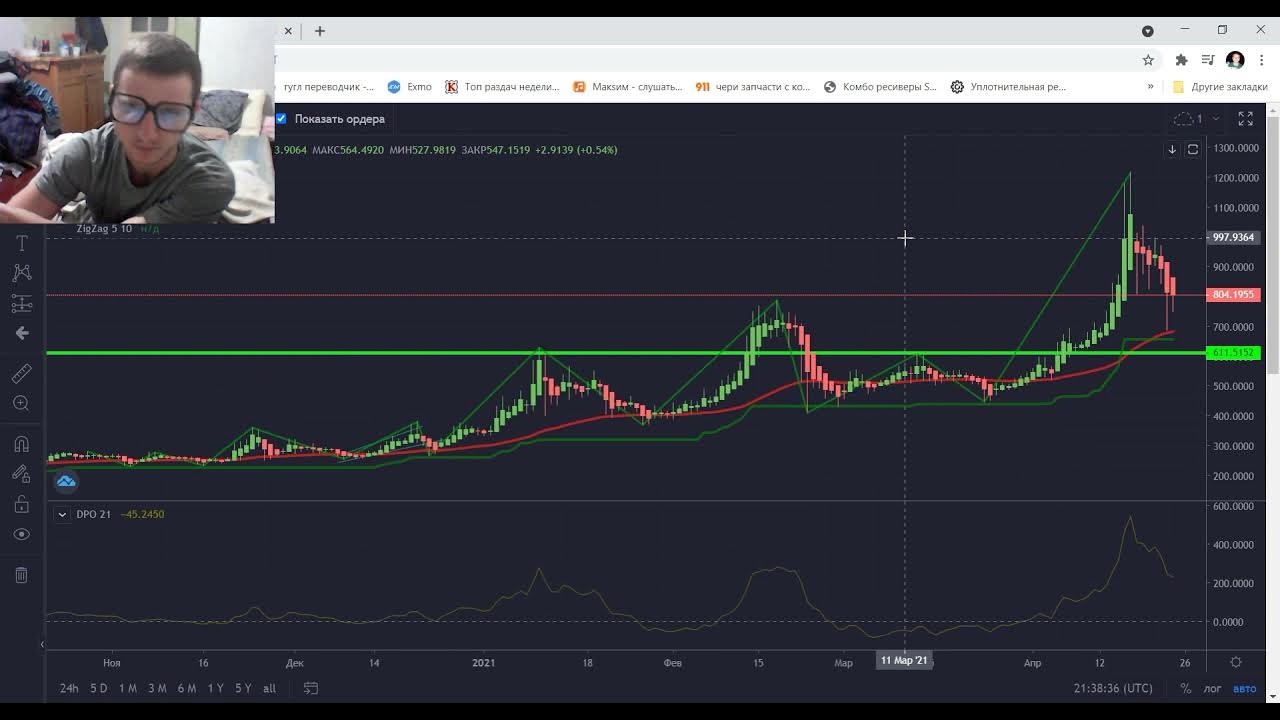
Task: Toggle lock all drawing tools
Action: pos(22,504)
